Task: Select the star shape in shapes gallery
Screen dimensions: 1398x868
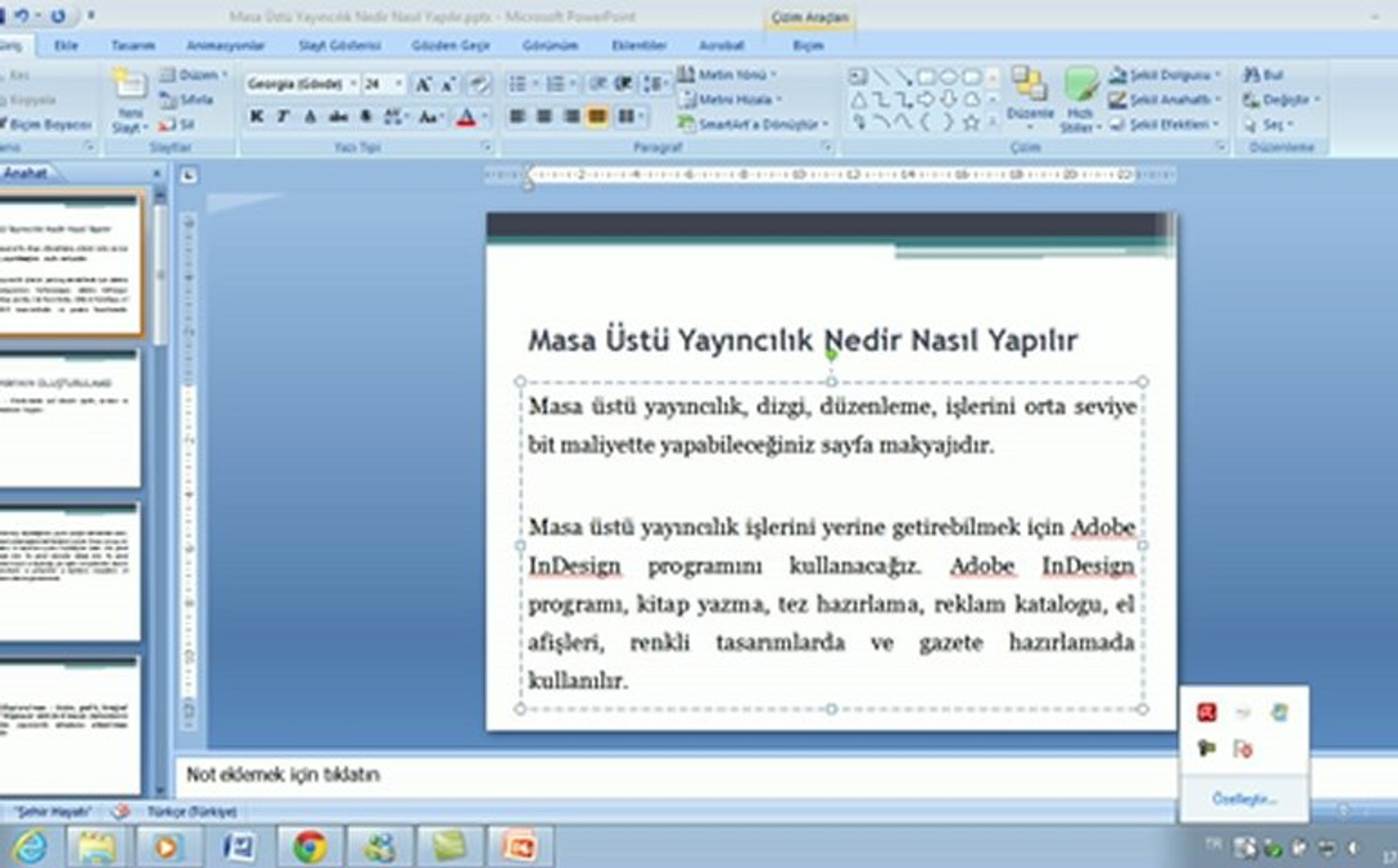Action: point(971,123)
